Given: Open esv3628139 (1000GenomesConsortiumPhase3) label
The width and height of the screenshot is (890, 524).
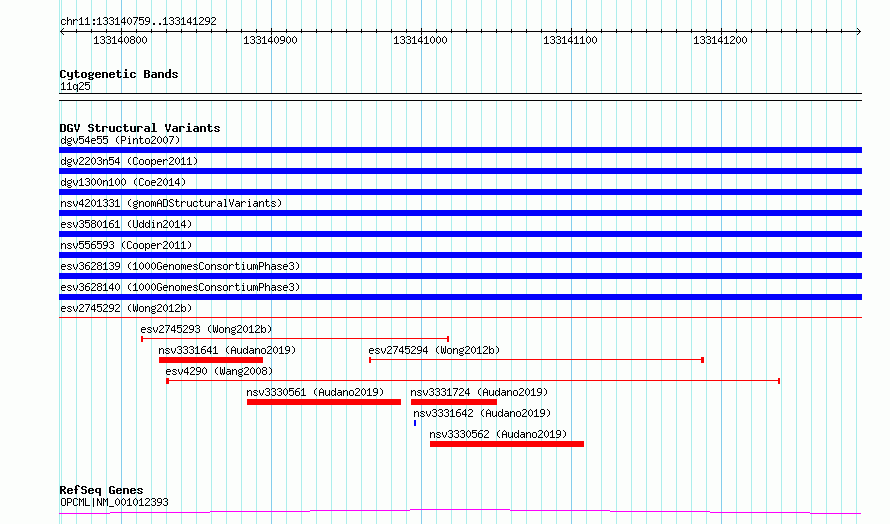Looking at the screenshot, I should 180,266.
